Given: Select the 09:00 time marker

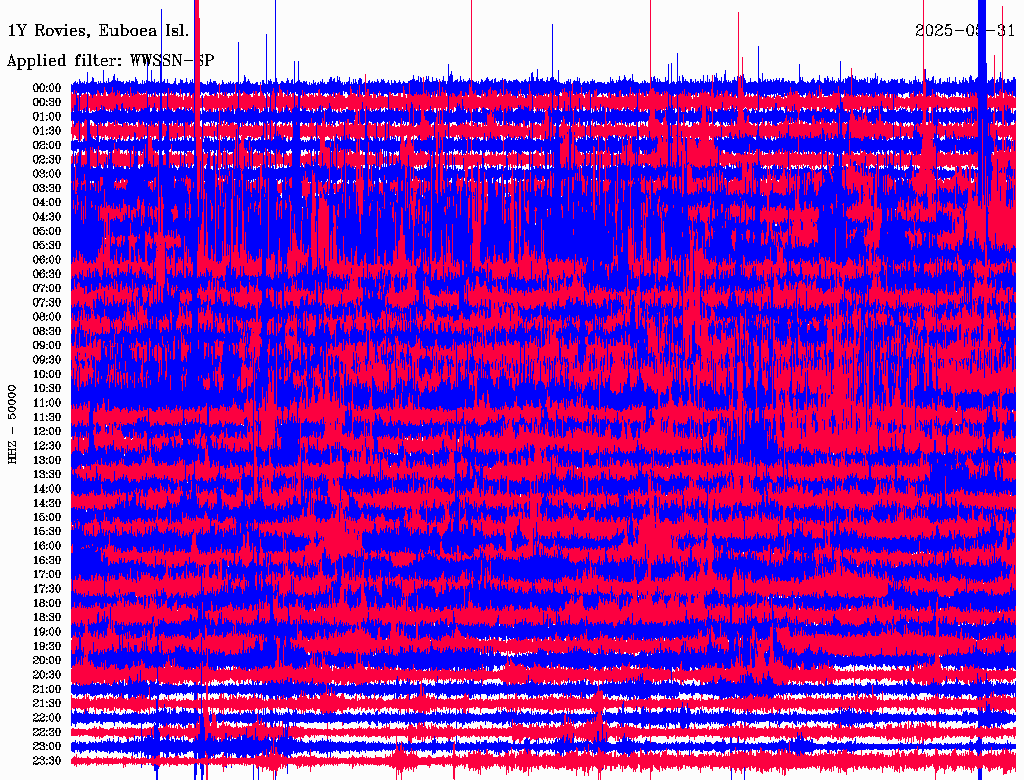Looking at the screenshot, I should tap(47, 346).
